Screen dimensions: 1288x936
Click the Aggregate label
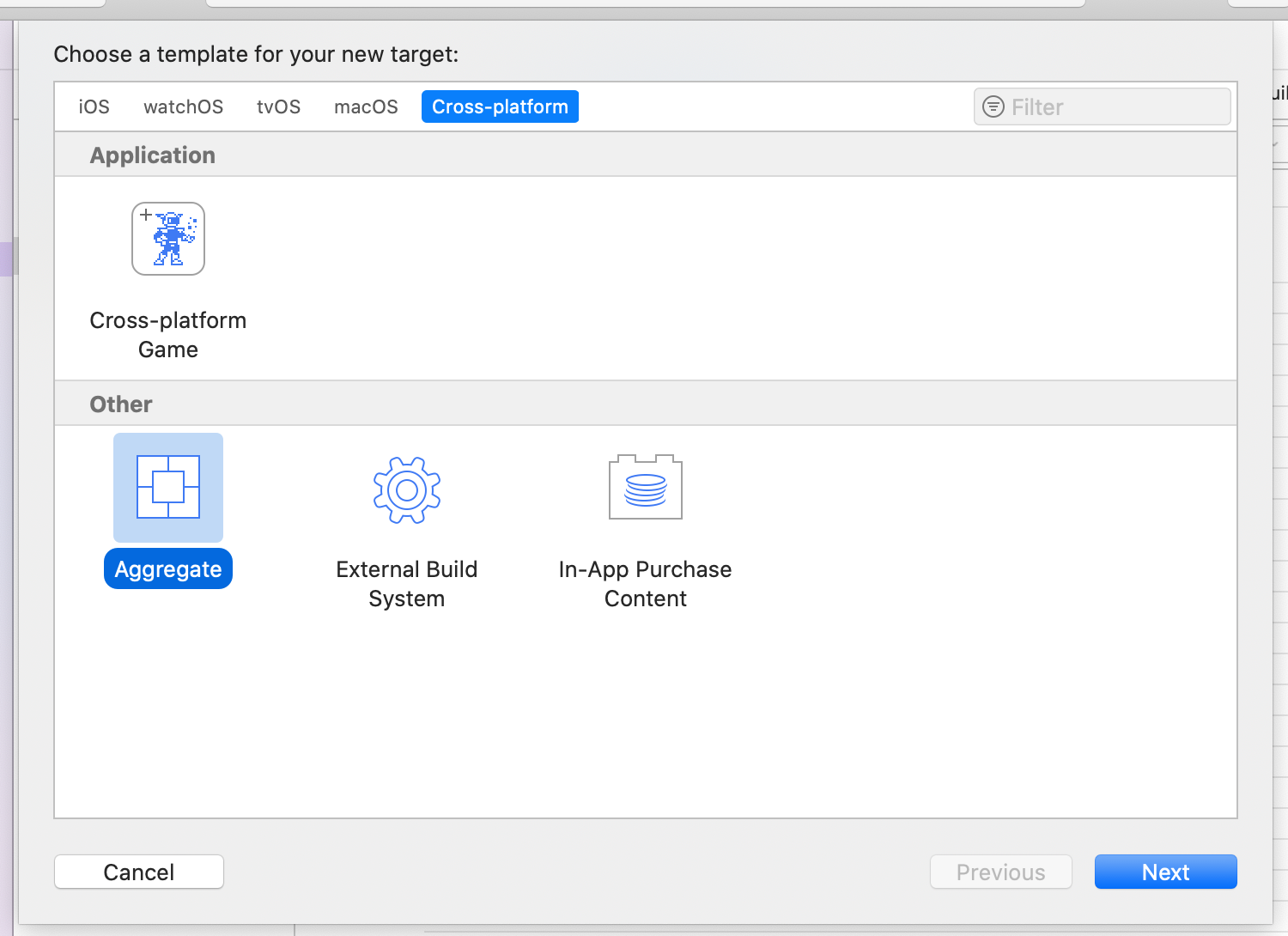(x=168, y=568)
